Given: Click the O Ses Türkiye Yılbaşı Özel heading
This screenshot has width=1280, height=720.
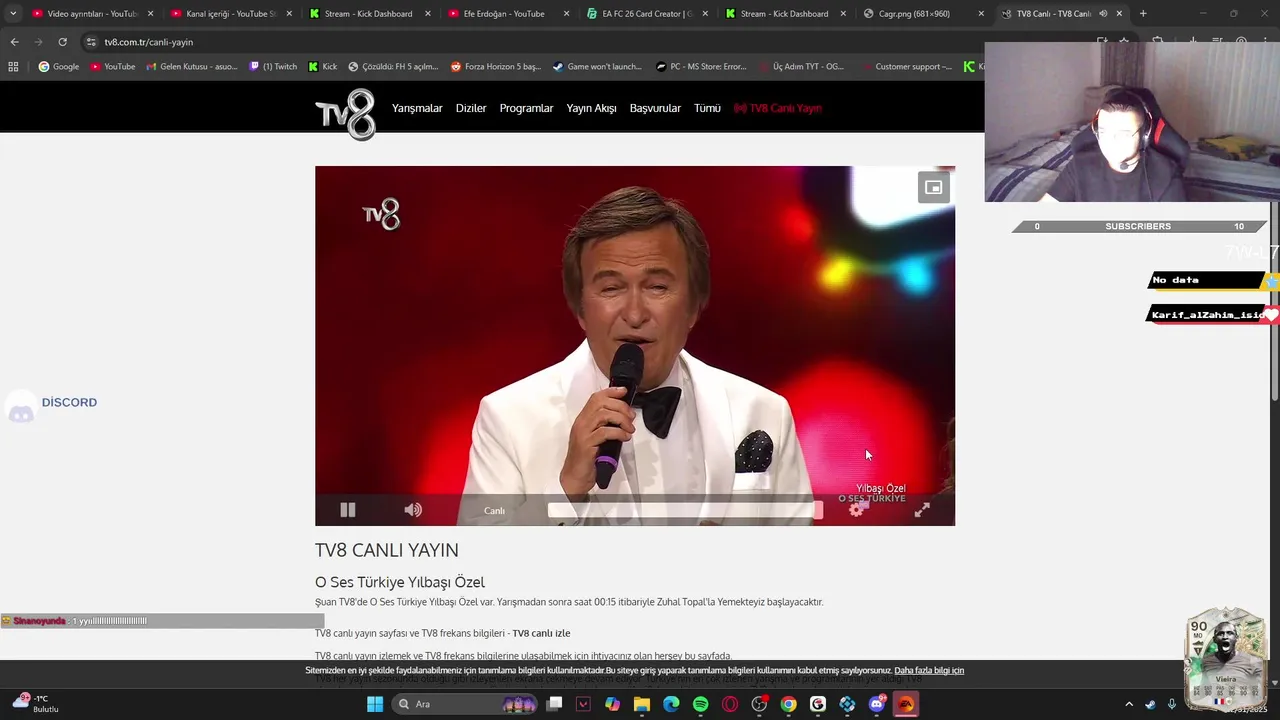Looking at the screenshot, I should click(400, 582).
